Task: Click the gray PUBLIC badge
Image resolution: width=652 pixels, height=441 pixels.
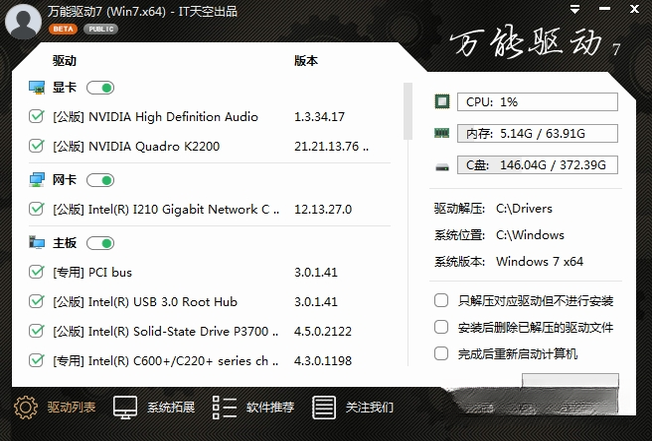Action: tap(101, 29)
